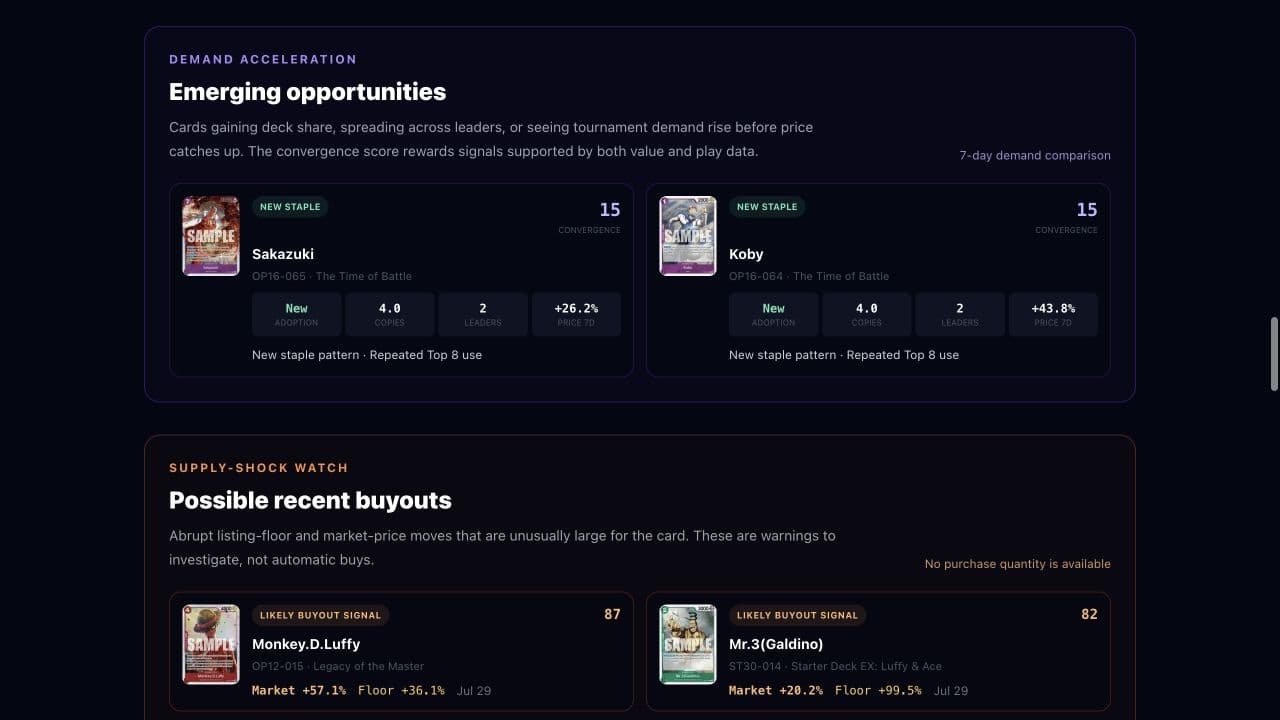1280x720 pixels.
Task: Click Koby's 4.0 Copies tile
Action: (867, 314)
